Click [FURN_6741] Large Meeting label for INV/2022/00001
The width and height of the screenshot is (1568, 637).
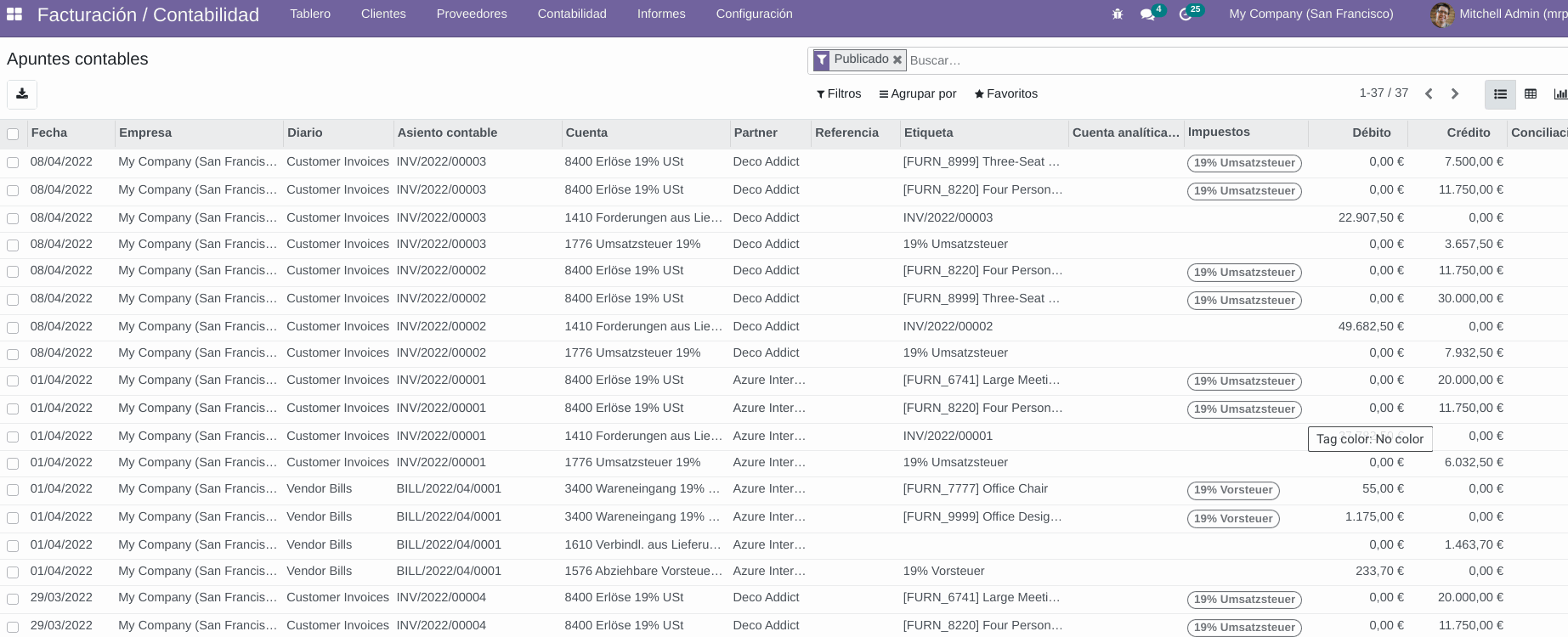(x=982, y=380)
